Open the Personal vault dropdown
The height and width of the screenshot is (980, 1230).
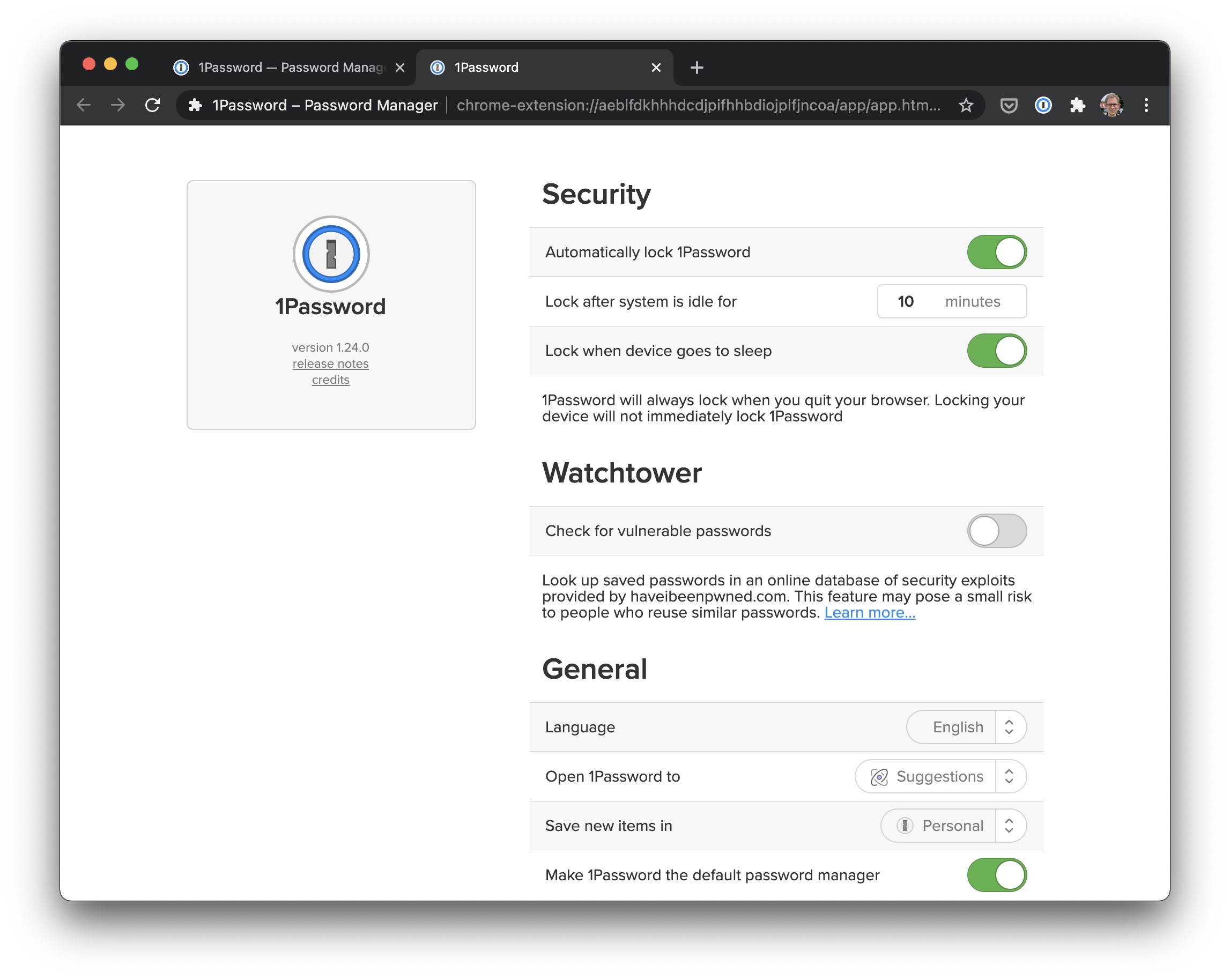(x=953, y=826)
